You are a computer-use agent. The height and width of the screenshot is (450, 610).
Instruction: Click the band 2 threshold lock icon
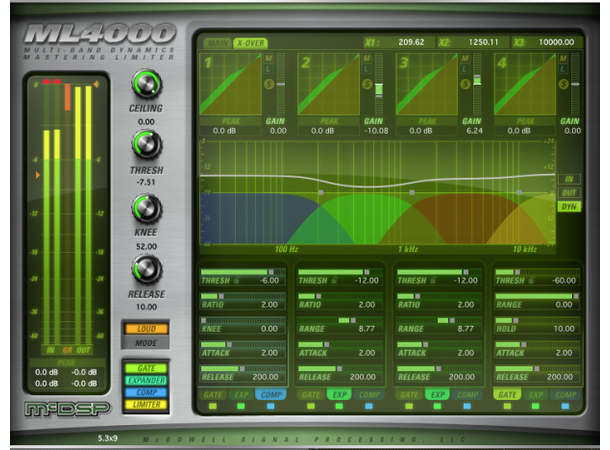coord(334,280)
